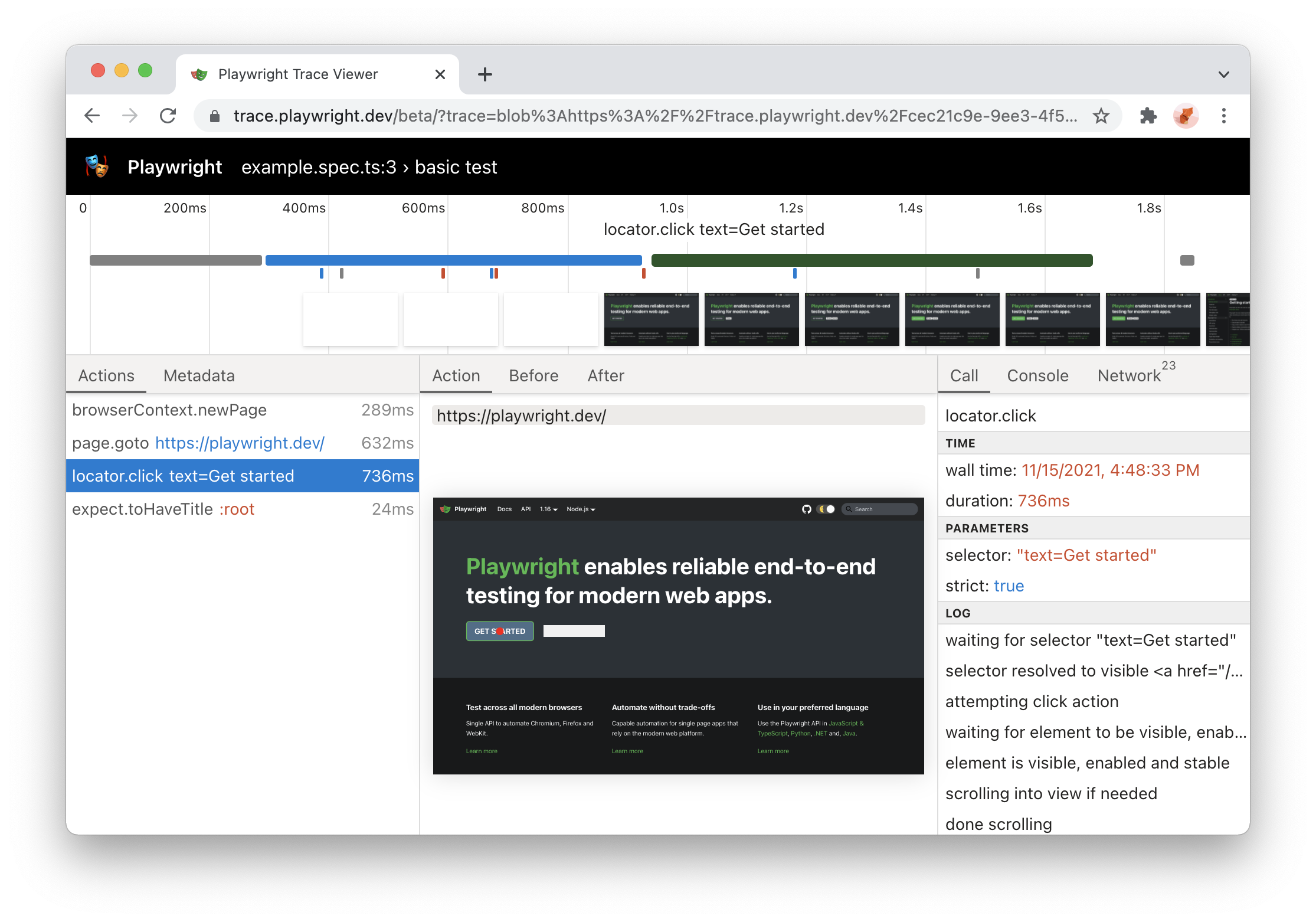Switch to the Actions tab

[x=106, y=376]
